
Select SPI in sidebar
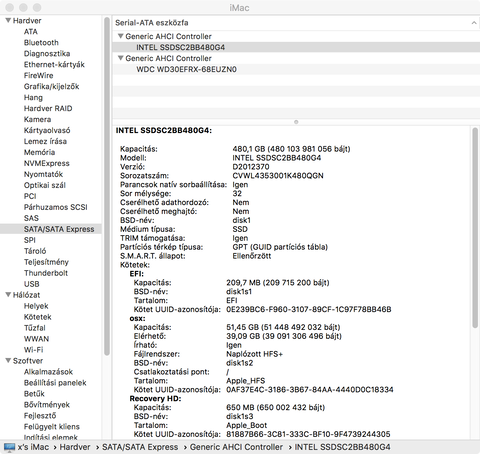pos(30,240)
